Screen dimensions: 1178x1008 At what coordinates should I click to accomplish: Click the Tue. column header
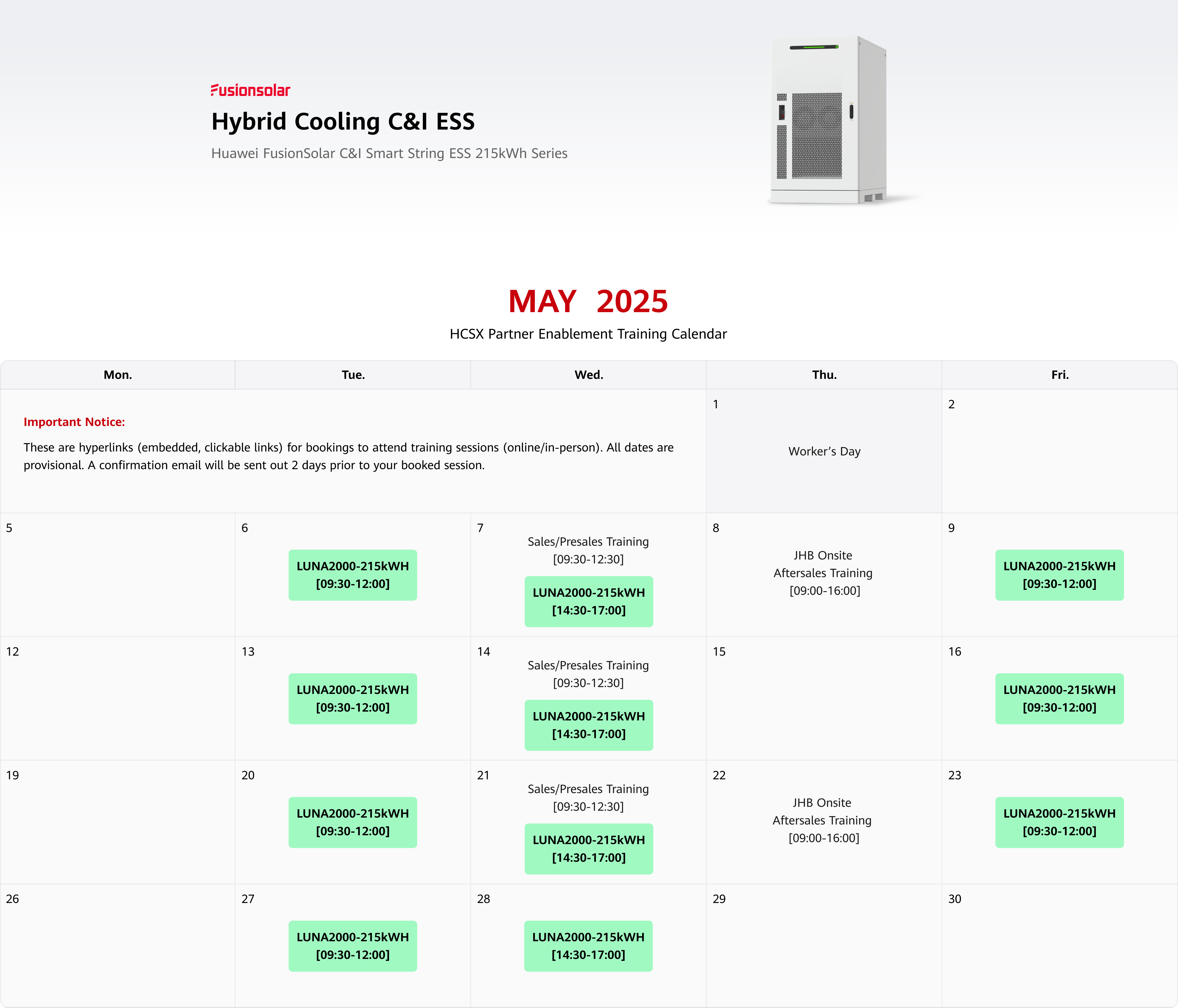pos(353,375)
